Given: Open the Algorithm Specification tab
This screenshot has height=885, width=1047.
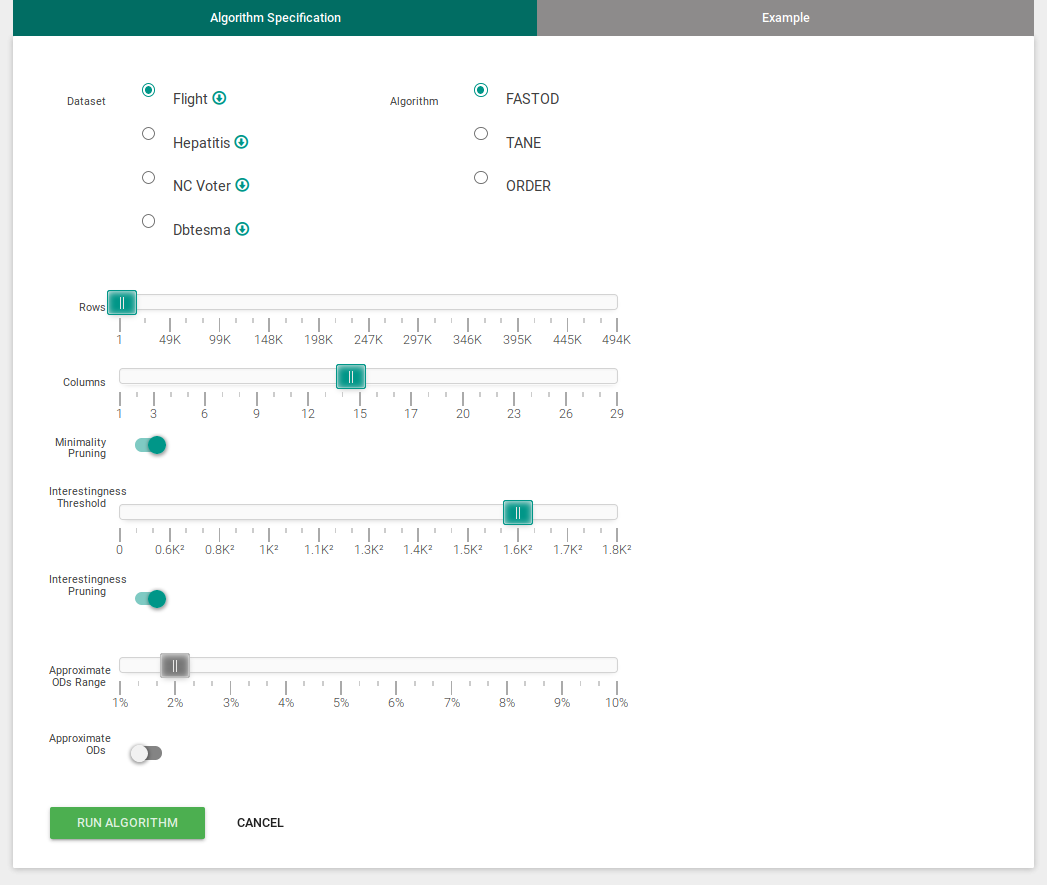Looking at the screenshot, I should click(275, 18).
